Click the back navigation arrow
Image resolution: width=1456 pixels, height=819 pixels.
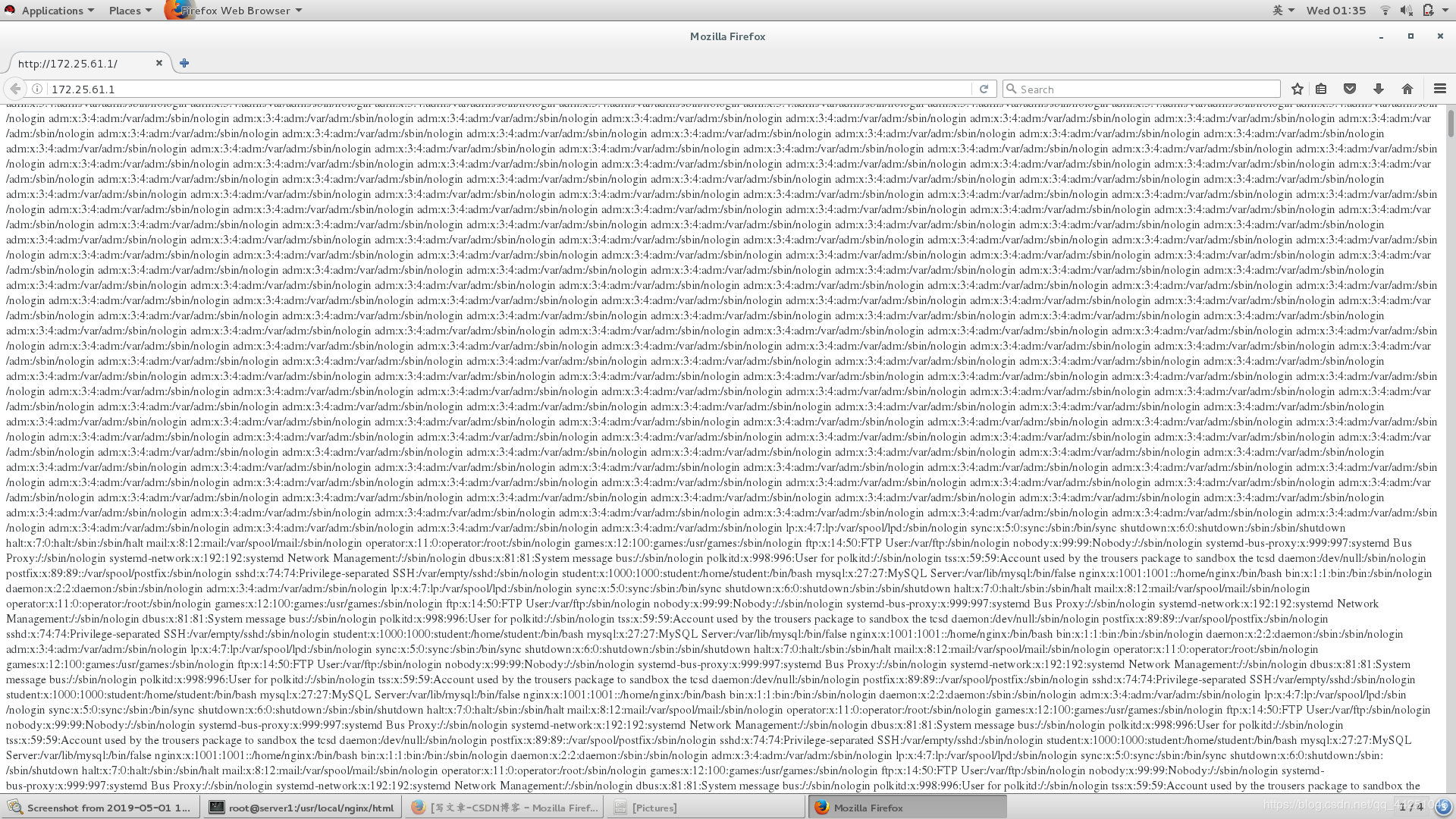point(15,89)
